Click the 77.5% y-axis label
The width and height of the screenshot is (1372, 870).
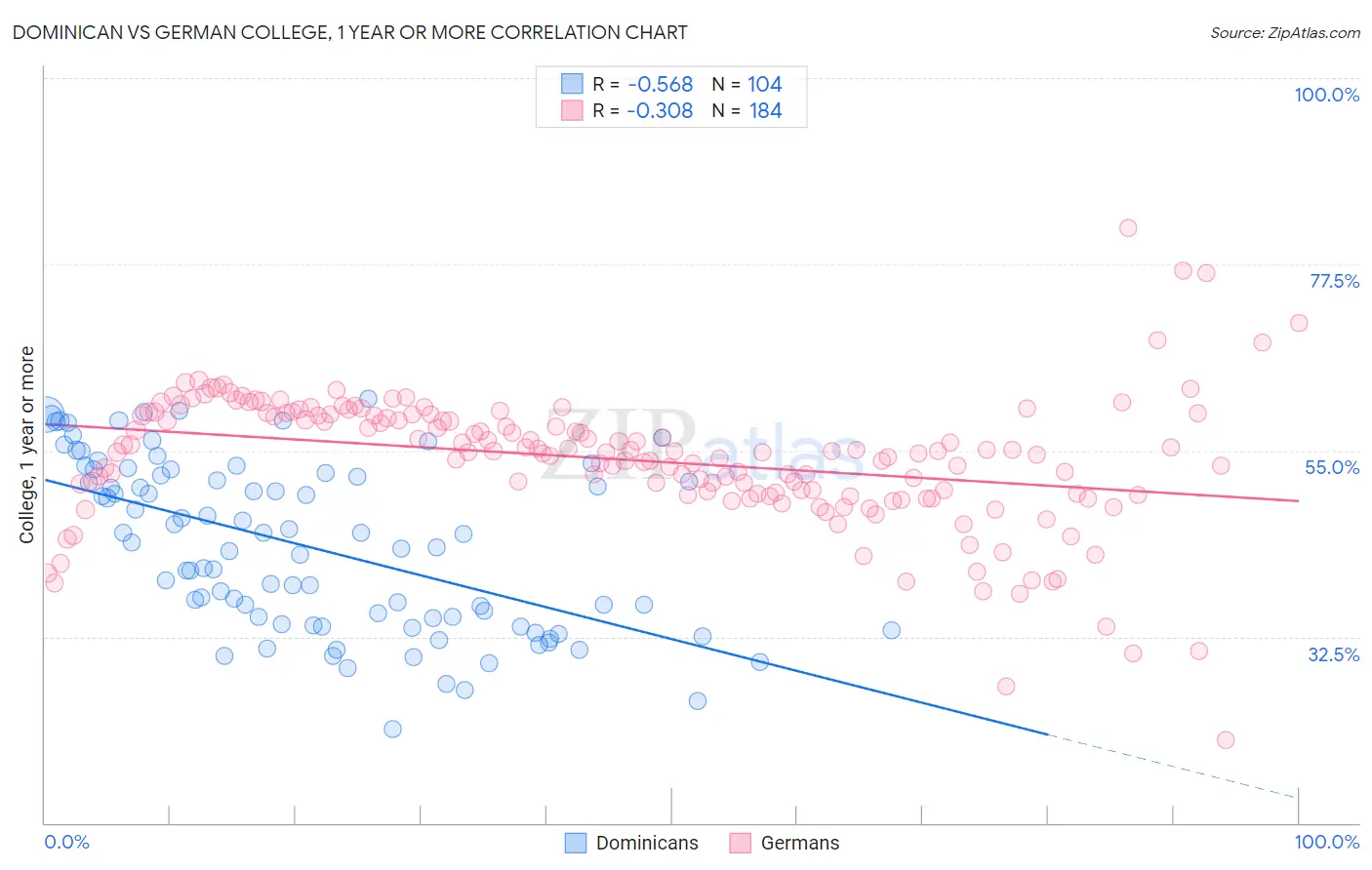tap(1334, 281)
